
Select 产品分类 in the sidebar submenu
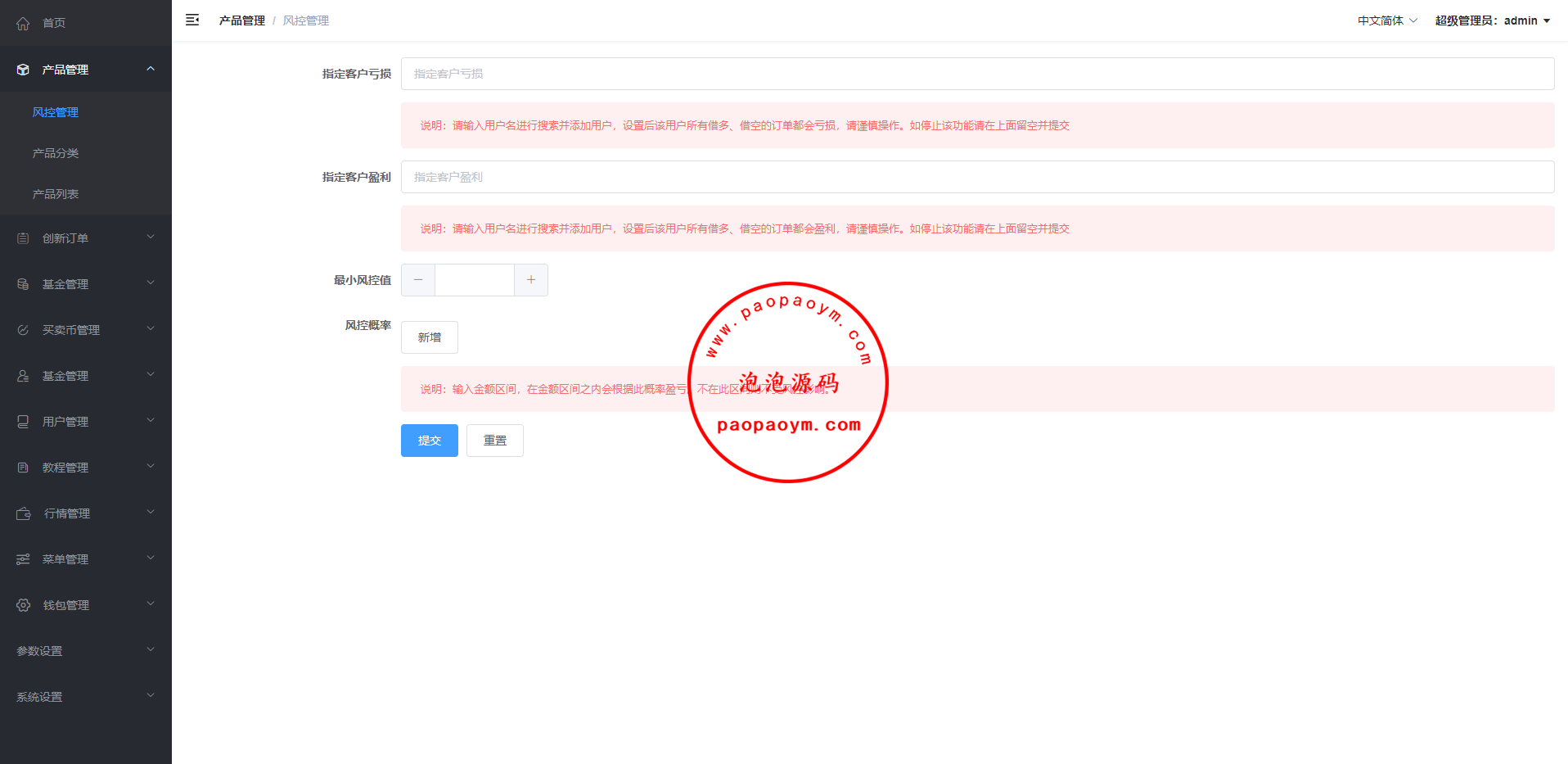[x=56, y=153]
